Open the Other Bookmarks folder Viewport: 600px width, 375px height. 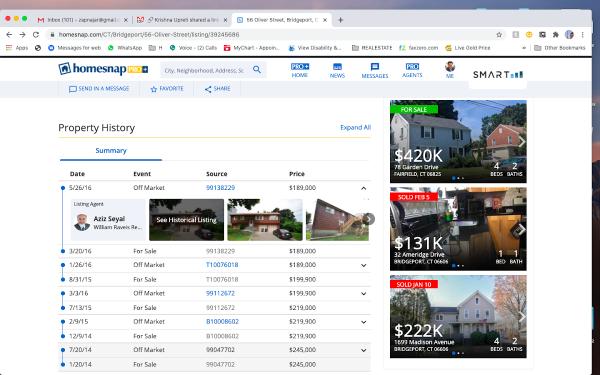pyautogui.click(x=560, y=48)
